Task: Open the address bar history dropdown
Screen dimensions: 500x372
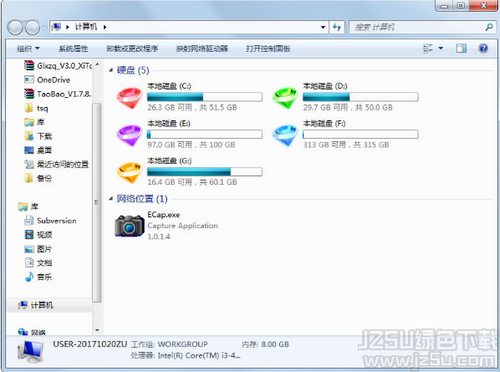Action: click(x=323, y=27)
